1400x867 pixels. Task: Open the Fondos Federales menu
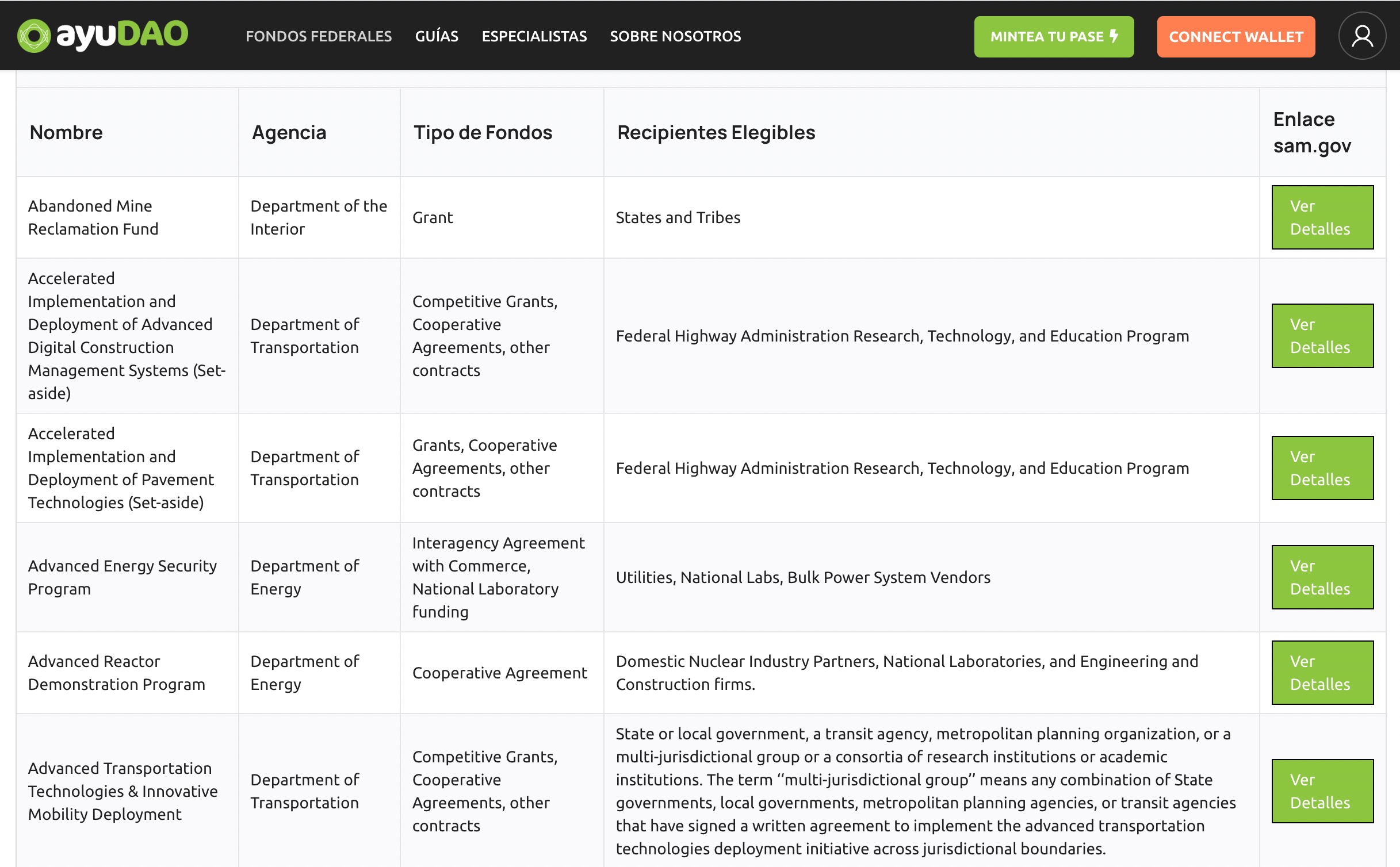point(318,36)
